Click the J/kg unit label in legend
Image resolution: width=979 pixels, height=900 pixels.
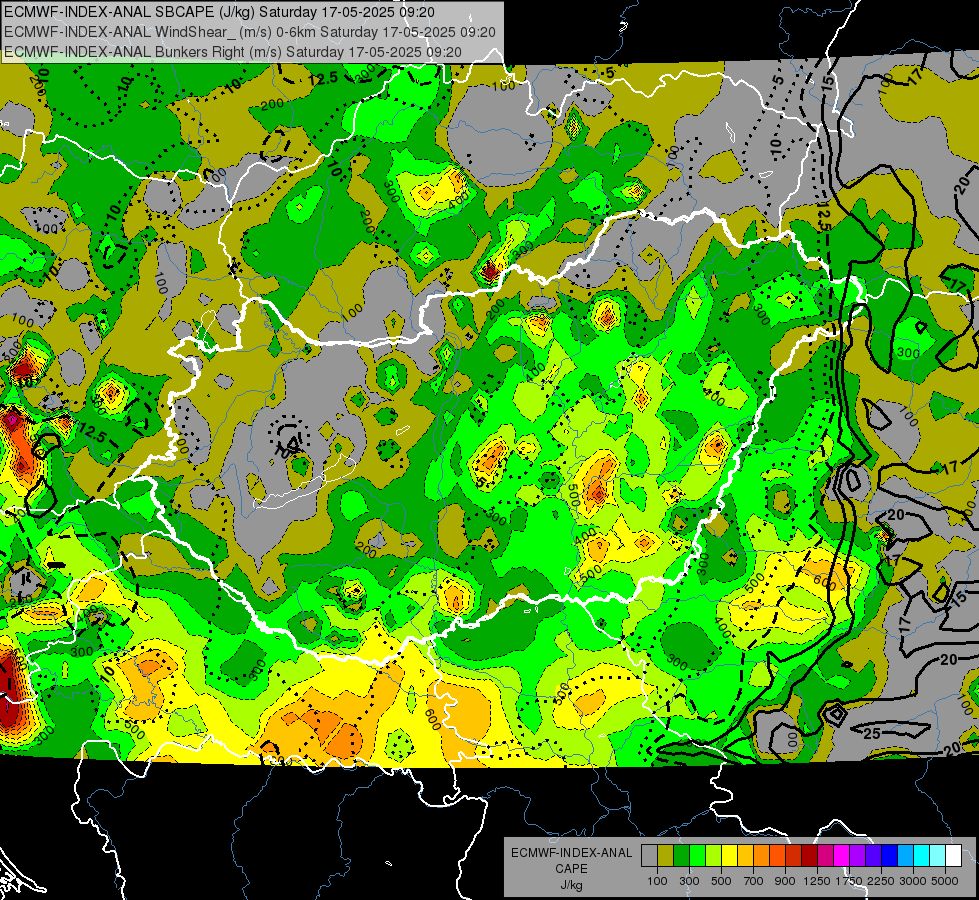point(571,885)
